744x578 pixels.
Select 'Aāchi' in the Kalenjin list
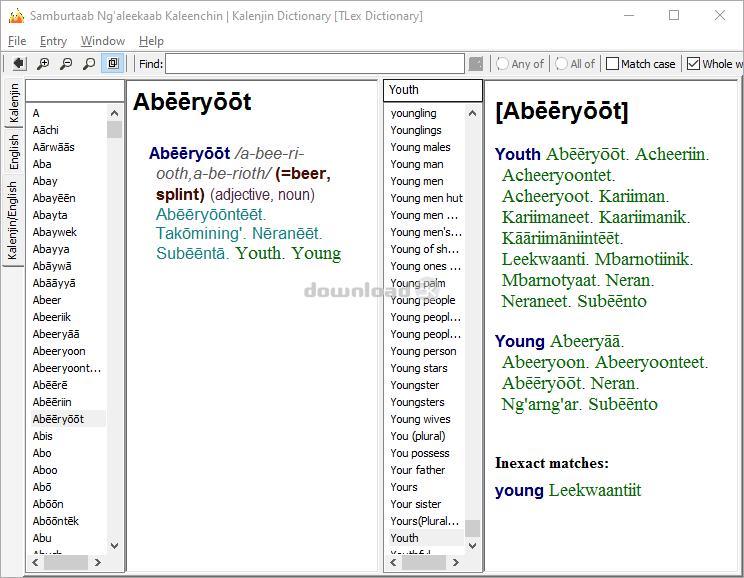(x=46, y=130)
